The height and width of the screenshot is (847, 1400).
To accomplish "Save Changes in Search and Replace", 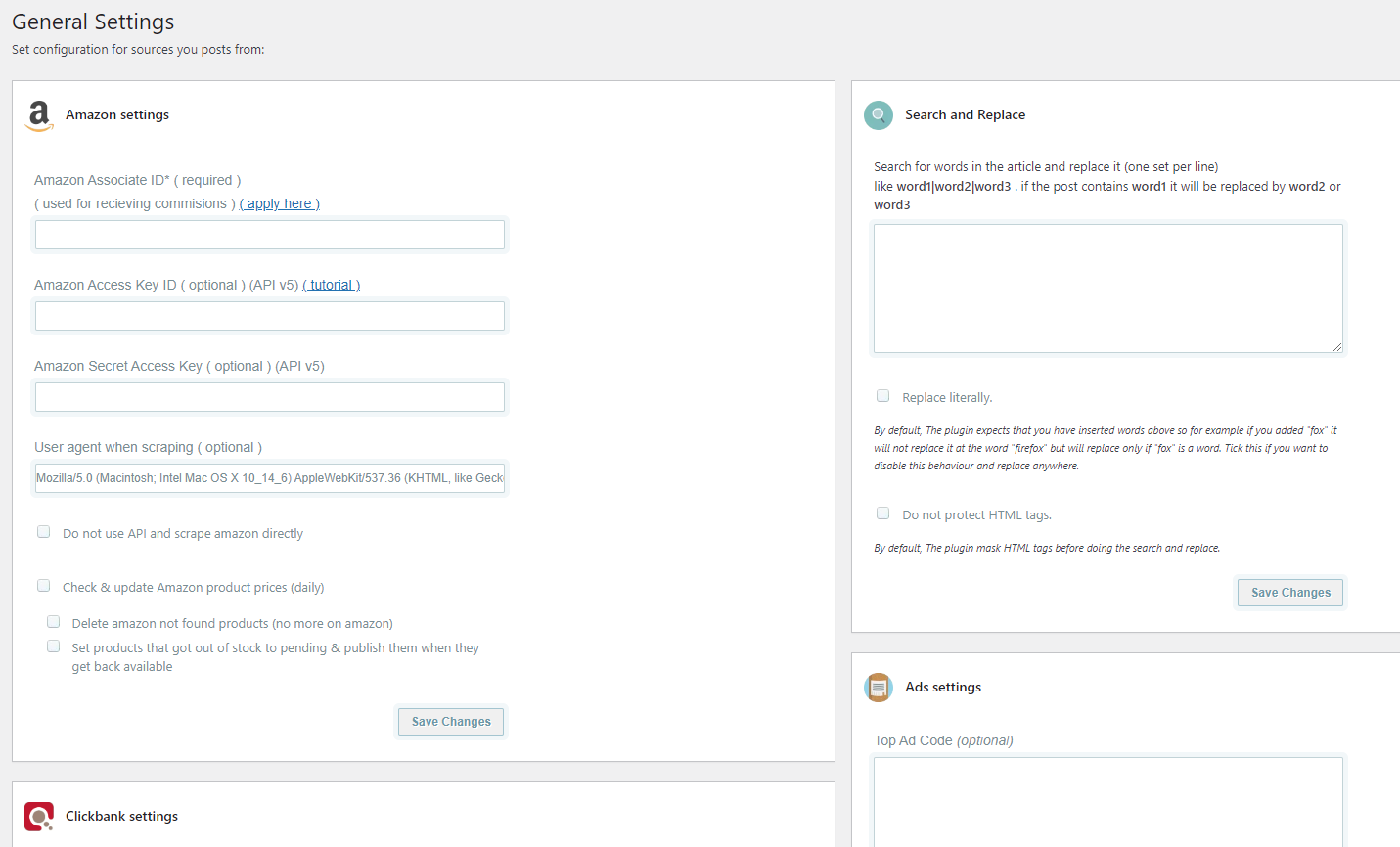I will click(x=1289, y=593).
